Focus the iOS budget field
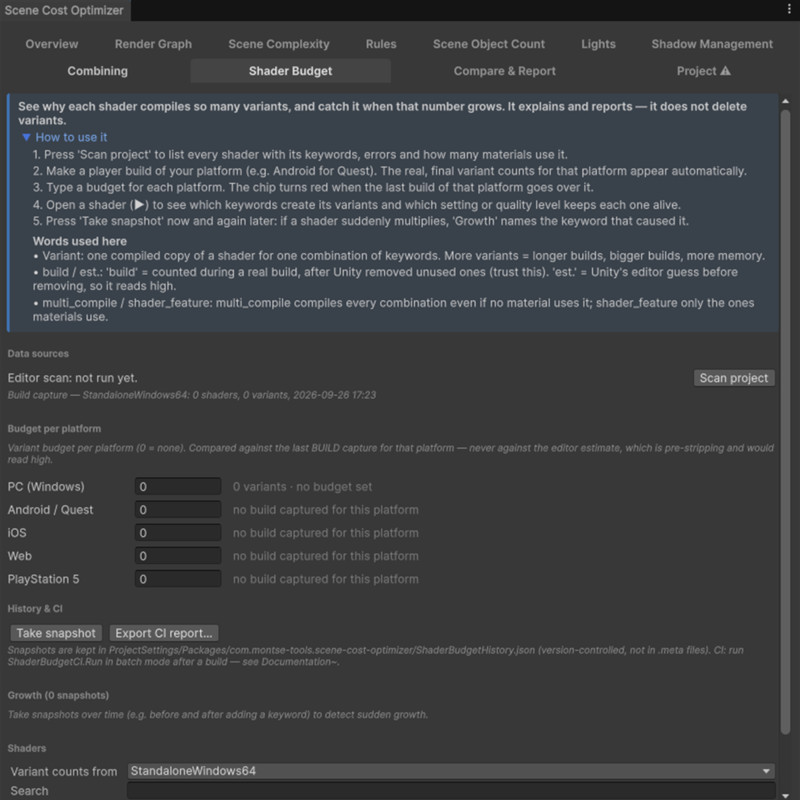This screenshot has height=800, width=800. pyautogui.click(x=178, y=533)
